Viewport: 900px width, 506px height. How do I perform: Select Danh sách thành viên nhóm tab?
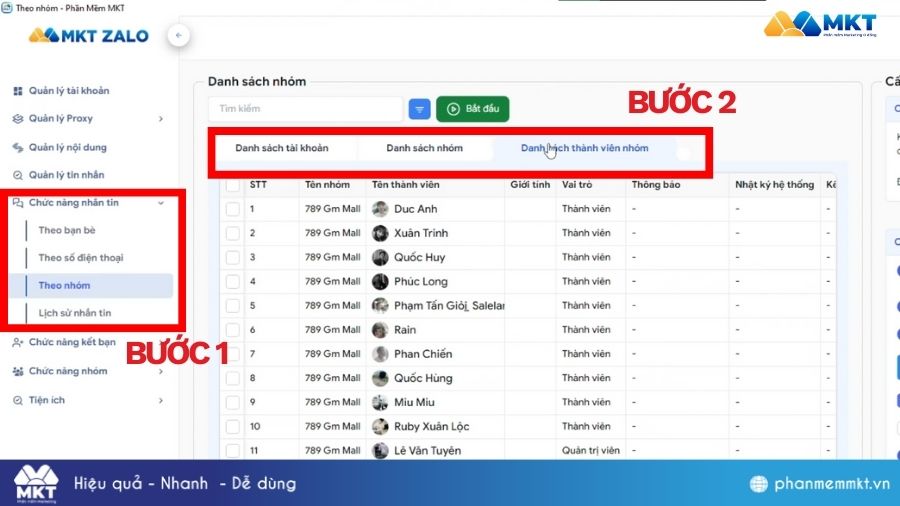584,148
